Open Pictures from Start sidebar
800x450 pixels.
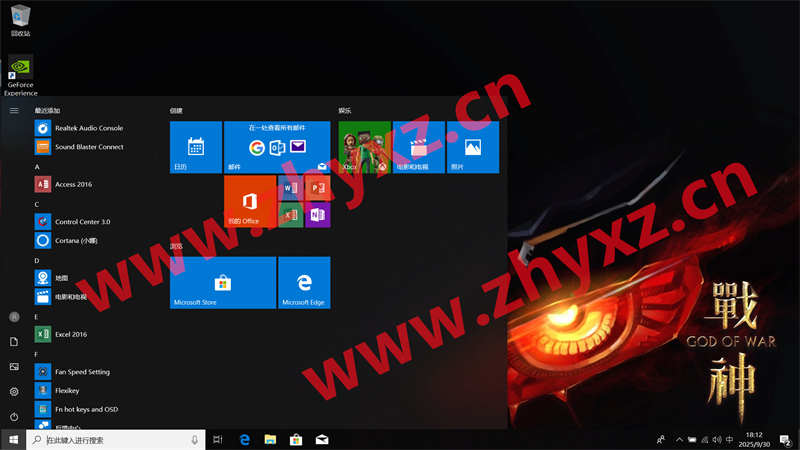(14, 367)
